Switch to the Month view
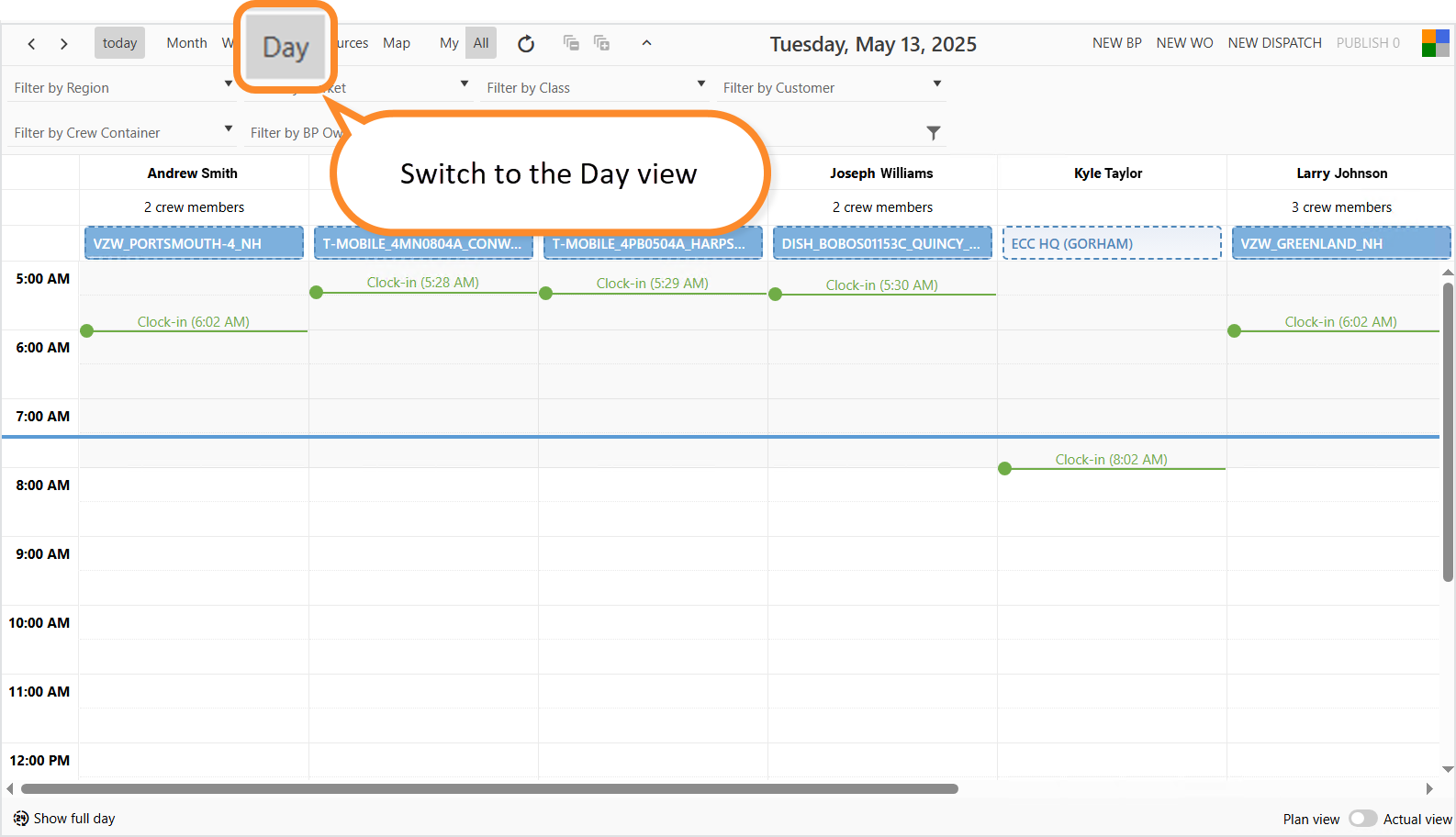Image resolution: width=1456 pixels, height=837 pixels. [186, 43]
